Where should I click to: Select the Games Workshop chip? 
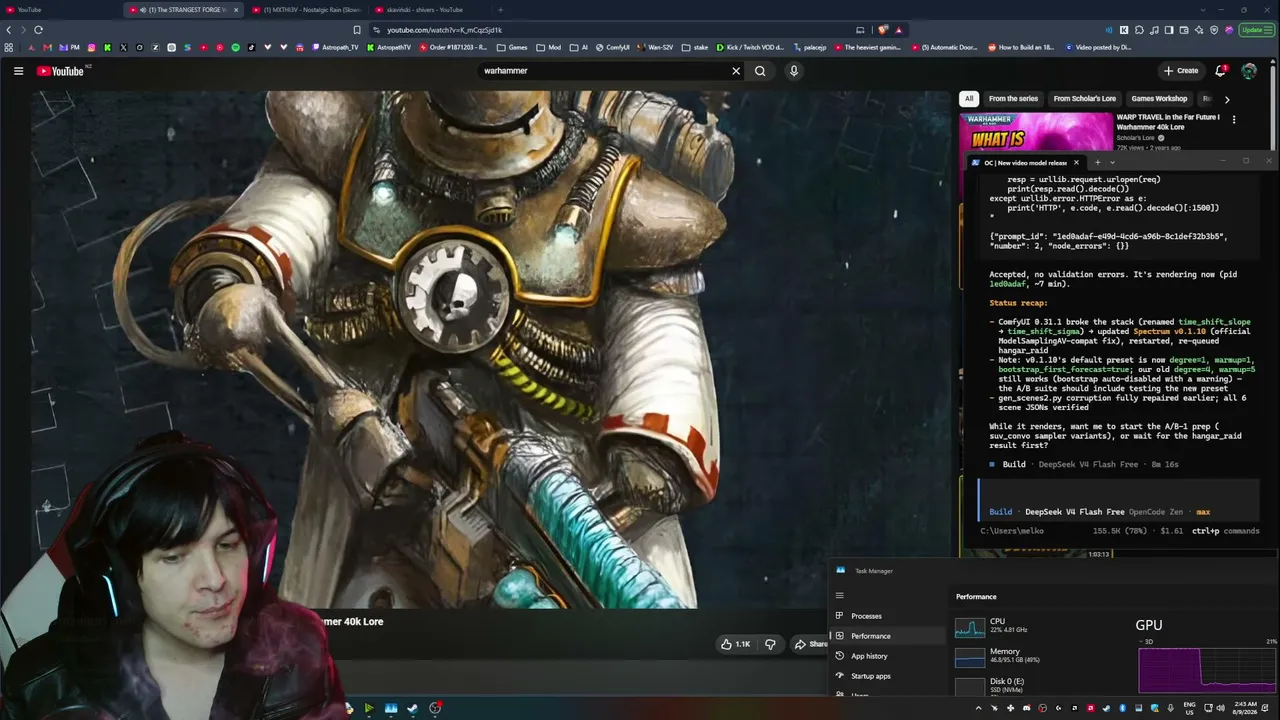(1159, 99)
